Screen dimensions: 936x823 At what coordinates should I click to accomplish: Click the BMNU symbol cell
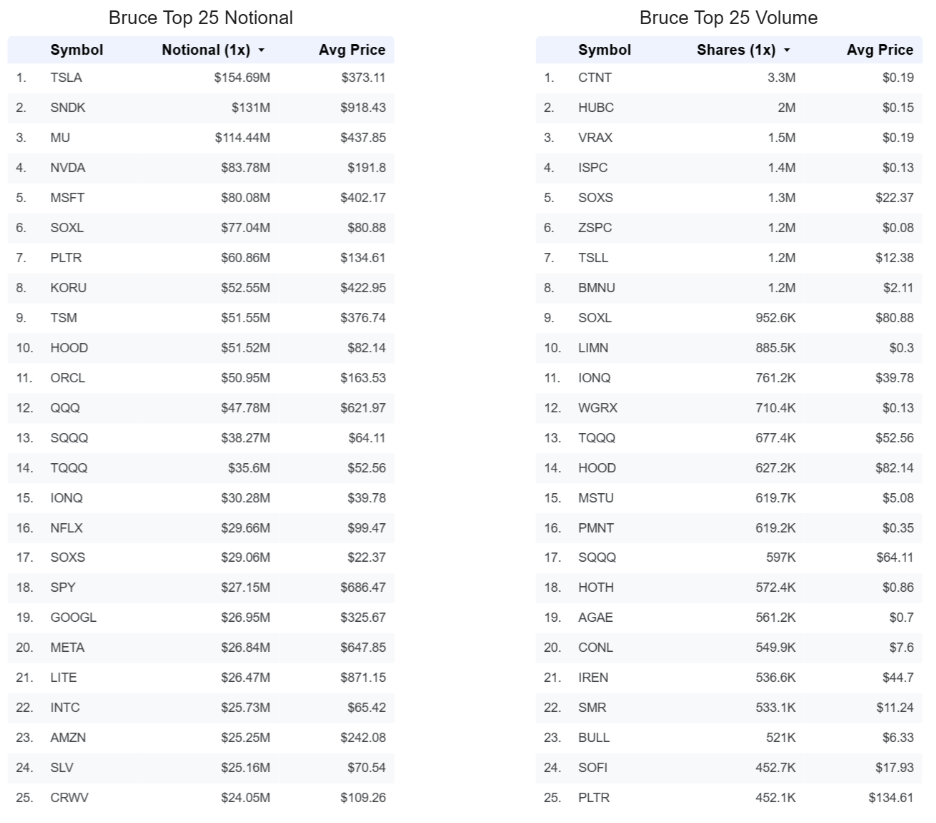click(596, 288)
